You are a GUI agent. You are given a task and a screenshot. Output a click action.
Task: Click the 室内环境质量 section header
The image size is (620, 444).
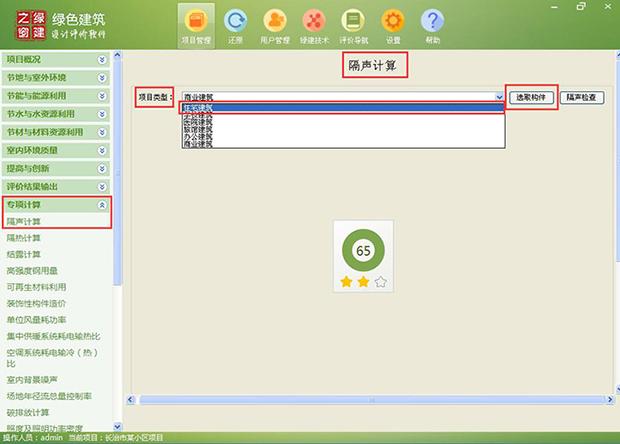pos(56,151)
